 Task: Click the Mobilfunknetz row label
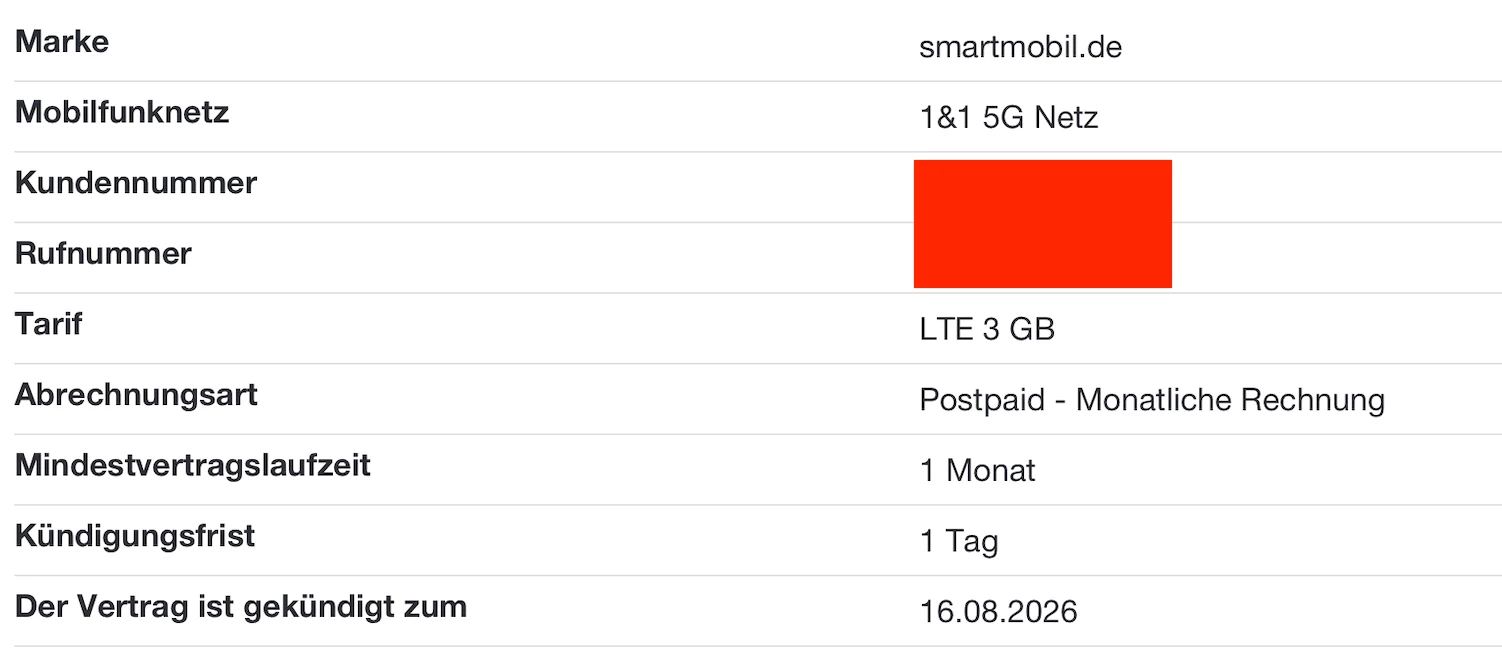[122, 112]
